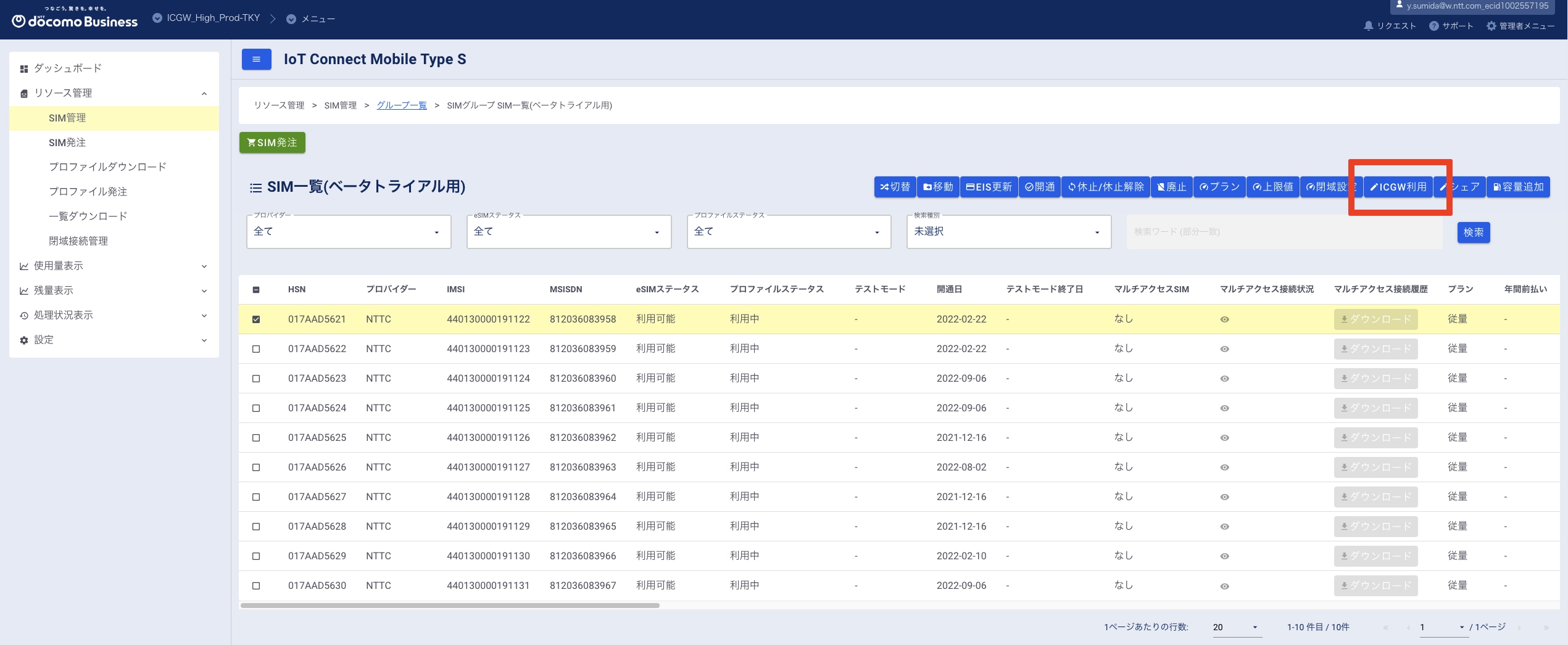Open the リクエスト bell notifications

pos(1390,26)
